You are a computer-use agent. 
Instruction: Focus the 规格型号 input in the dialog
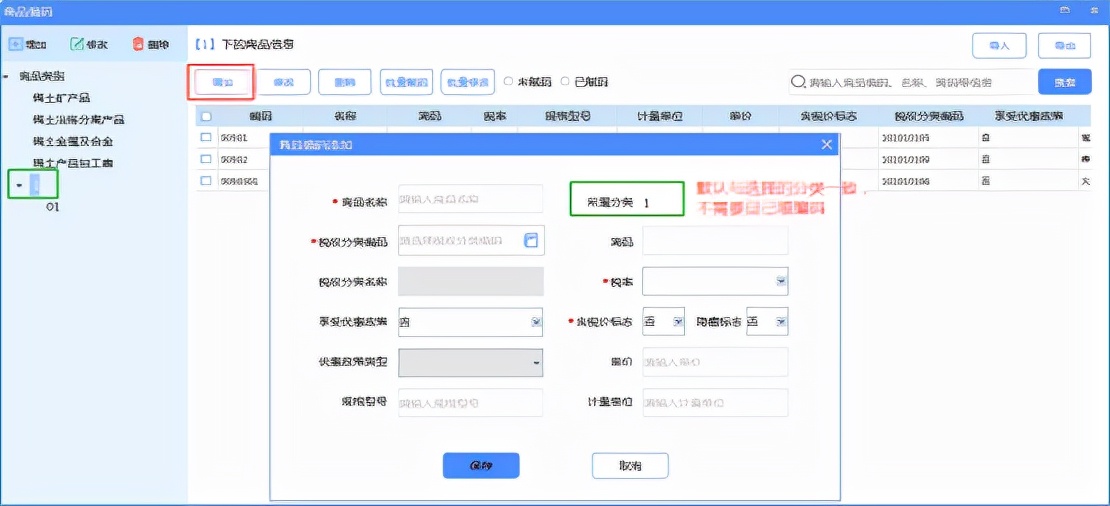tap(471, 403)
